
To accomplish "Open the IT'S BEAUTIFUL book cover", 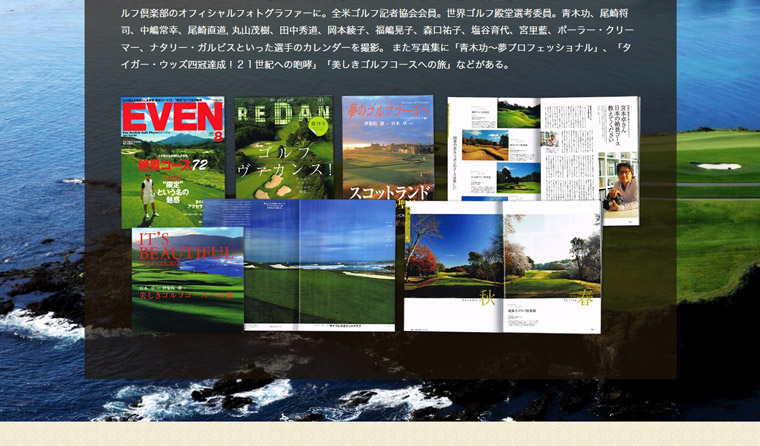I will 188,280.
